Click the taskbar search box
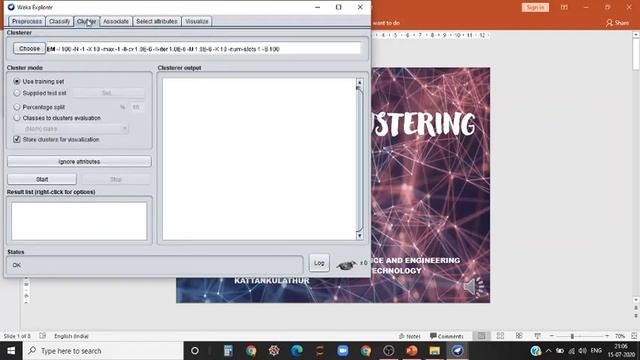640x360 pixels. [x=103, y=351]
